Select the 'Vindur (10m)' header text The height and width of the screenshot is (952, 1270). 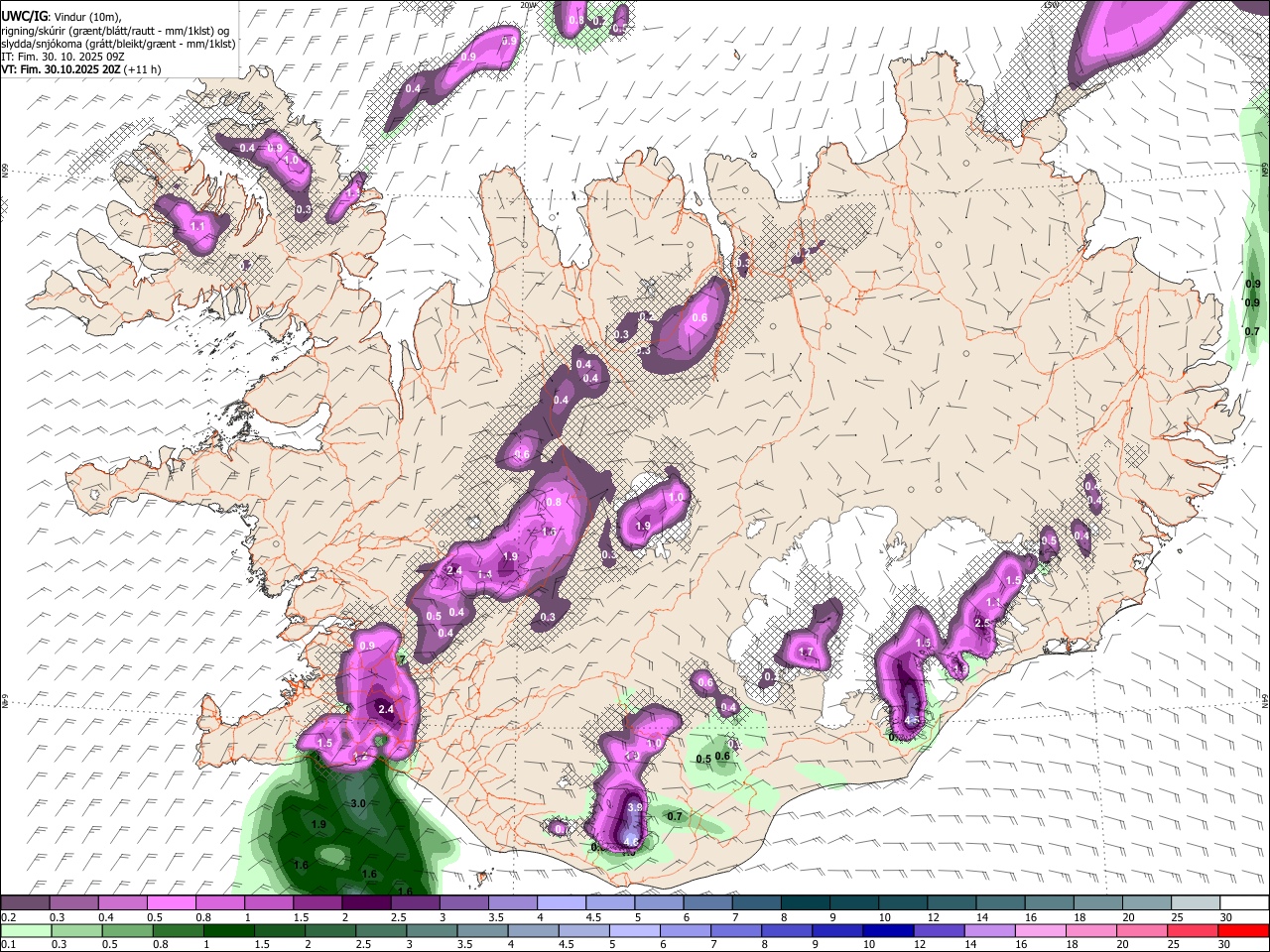pos(87,17)
